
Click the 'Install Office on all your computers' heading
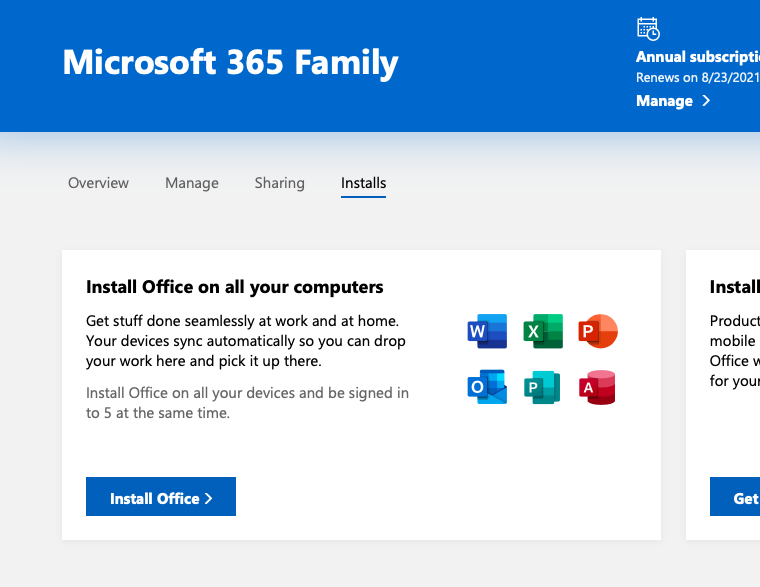click(235, 287)
